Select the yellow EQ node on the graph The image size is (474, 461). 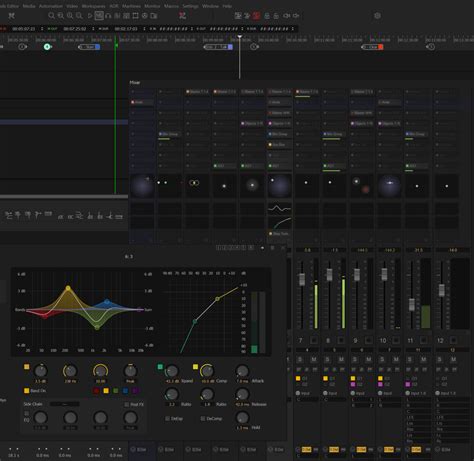click(68, 288)
